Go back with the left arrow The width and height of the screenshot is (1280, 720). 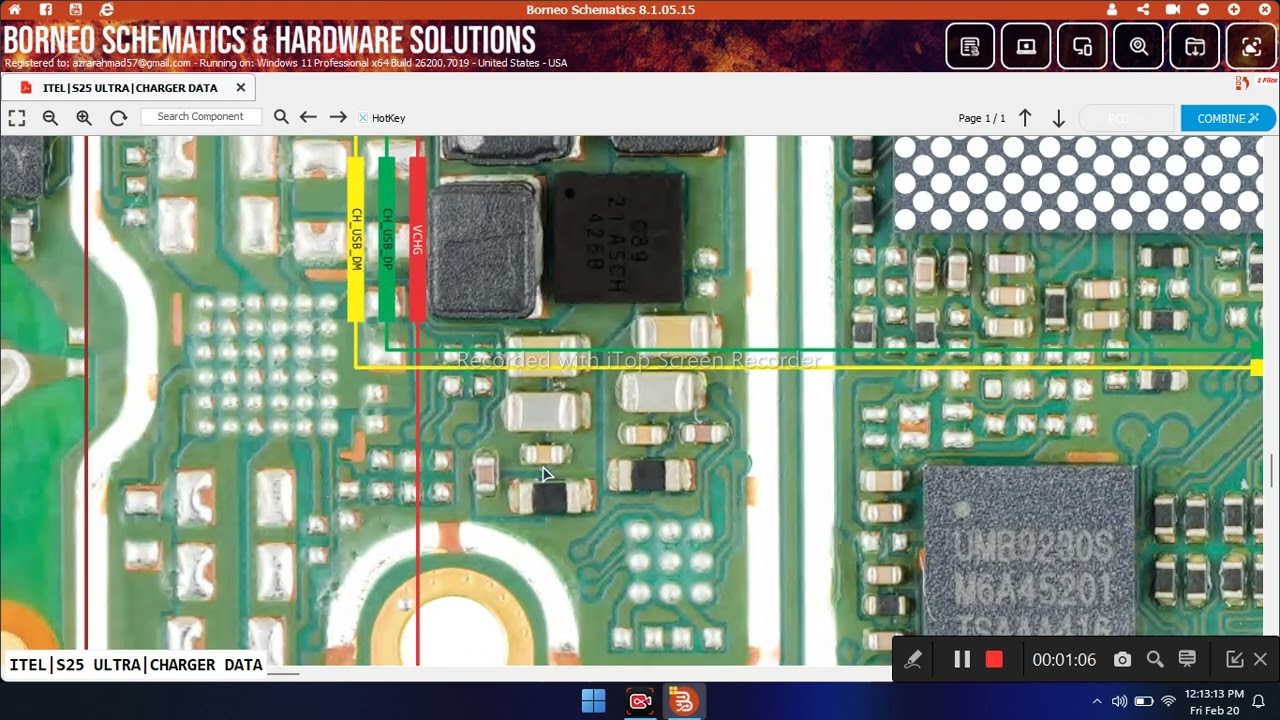[308, 117]
